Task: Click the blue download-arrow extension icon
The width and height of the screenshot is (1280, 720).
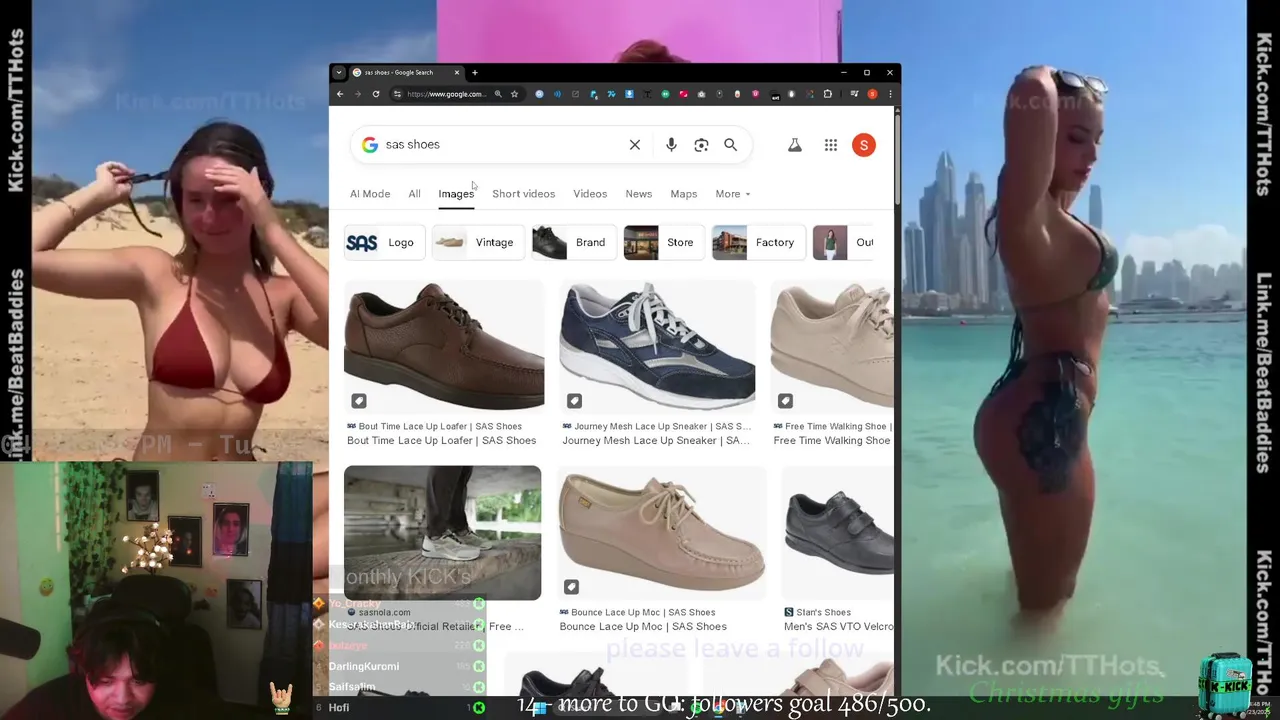Action: click(629, 94)
